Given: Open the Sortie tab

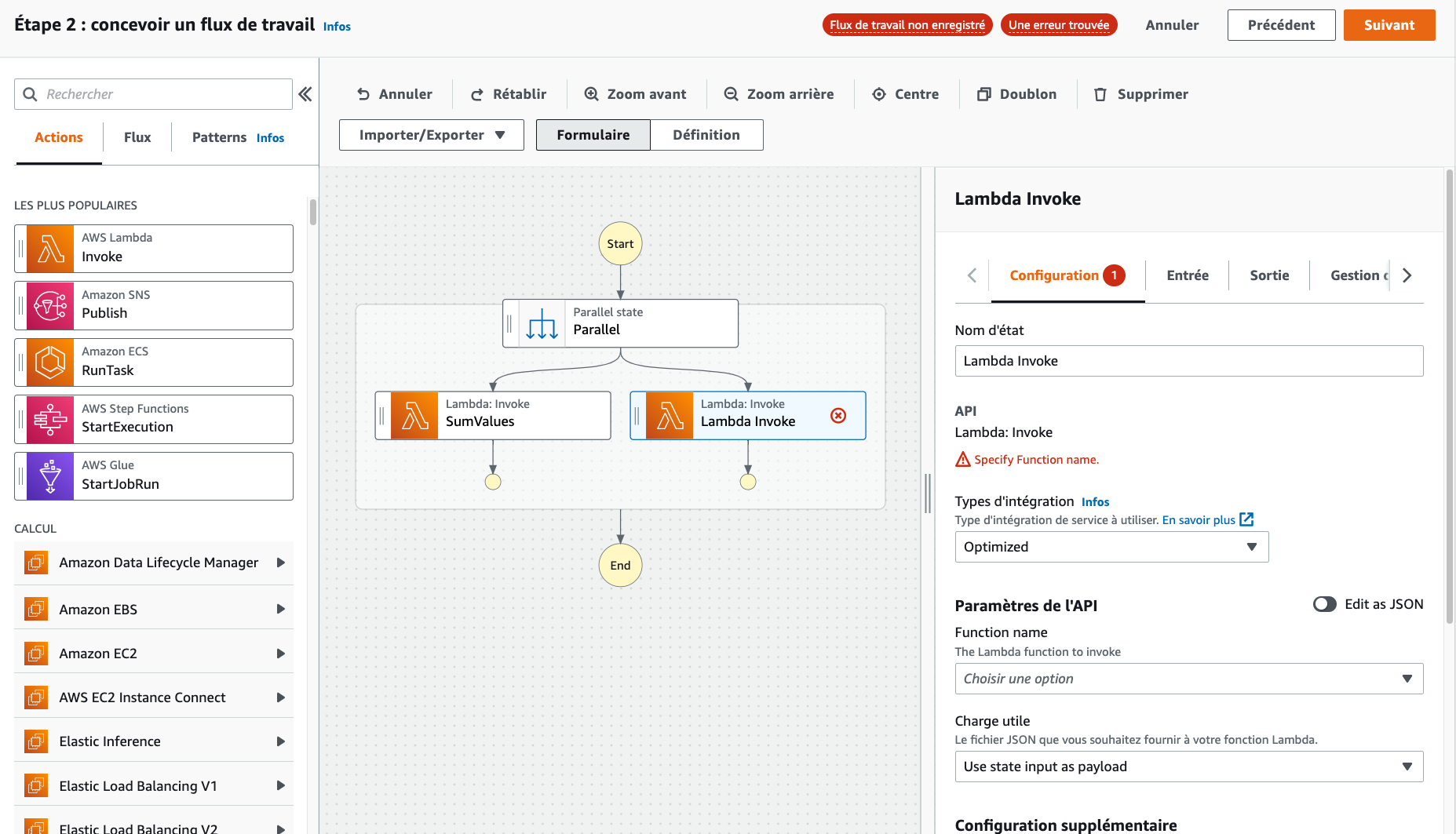Looking at the screenshot, I should 1269,275.
